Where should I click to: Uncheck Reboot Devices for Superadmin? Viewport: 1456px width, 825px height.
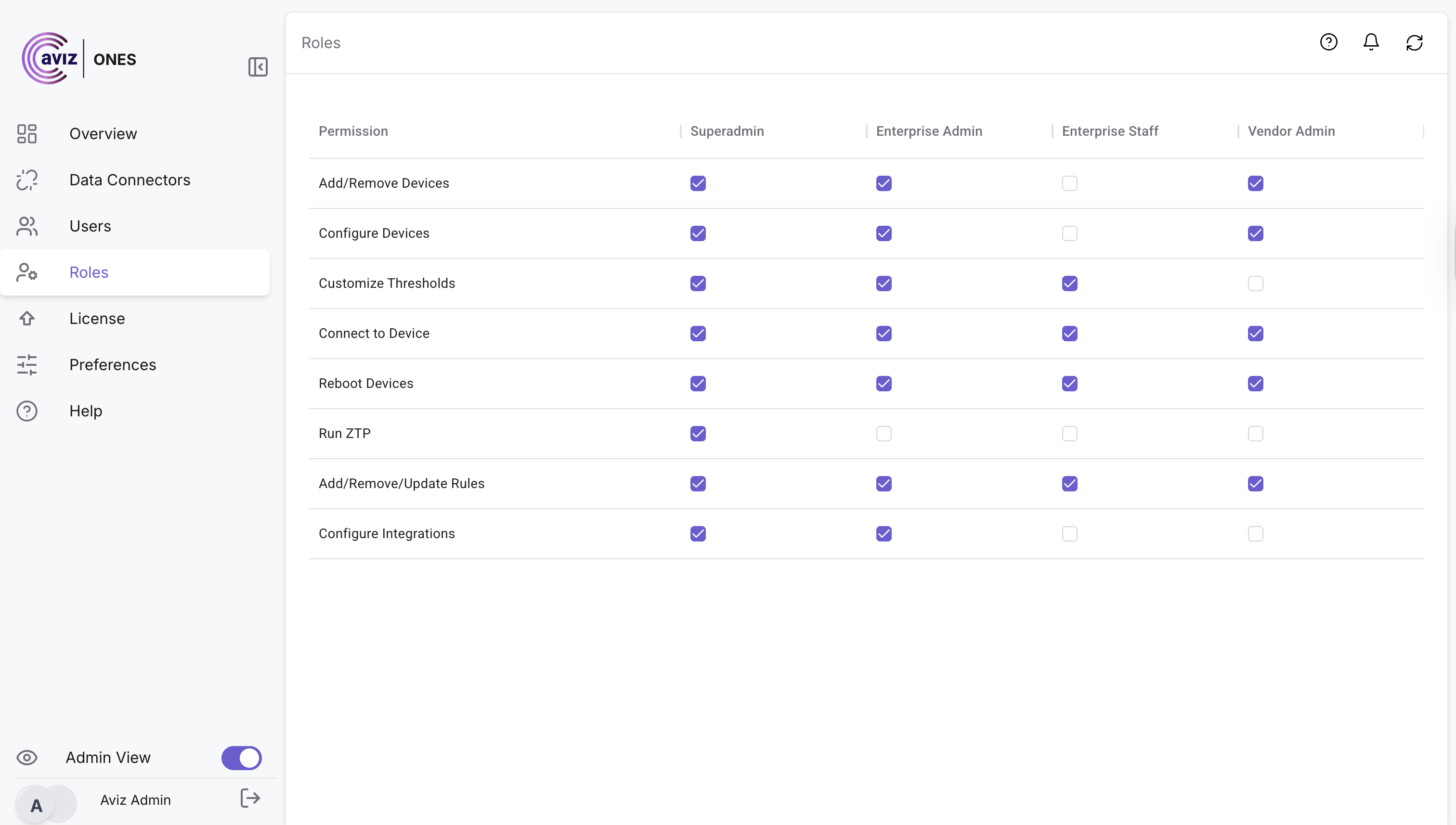click(x=698, y=384)
